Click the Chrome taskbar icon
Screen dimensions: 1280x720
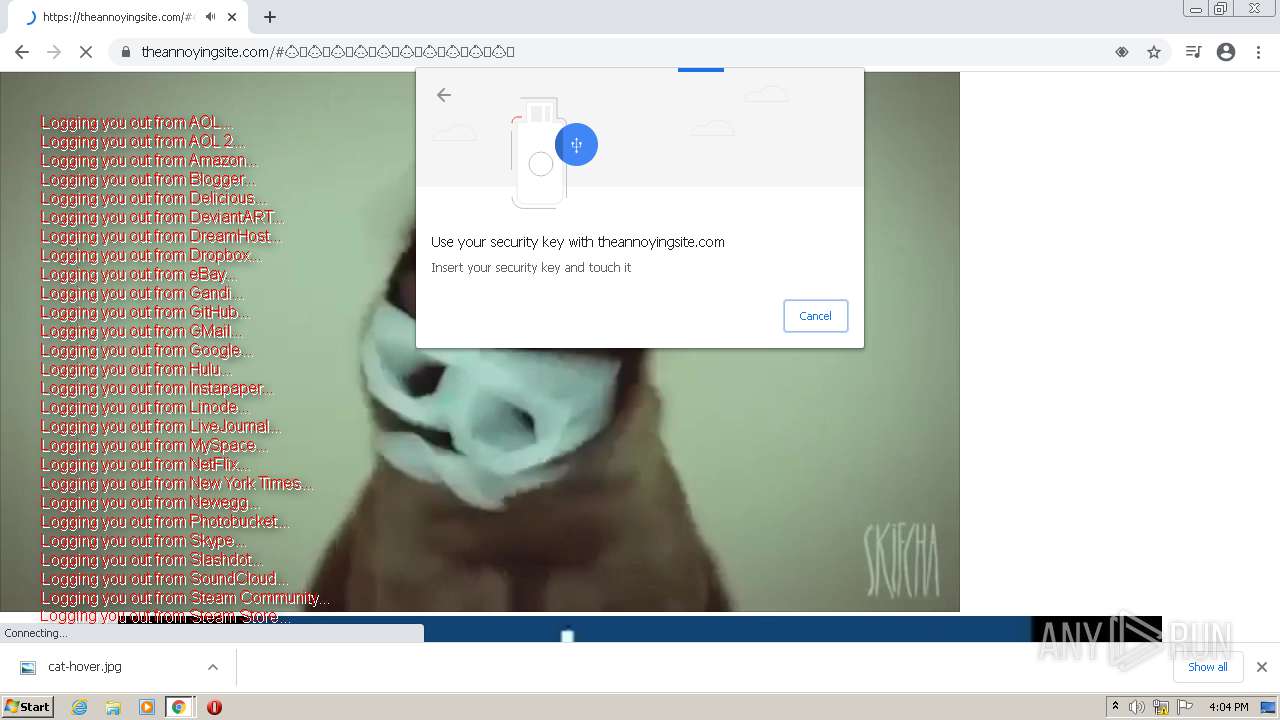[179, 707]
